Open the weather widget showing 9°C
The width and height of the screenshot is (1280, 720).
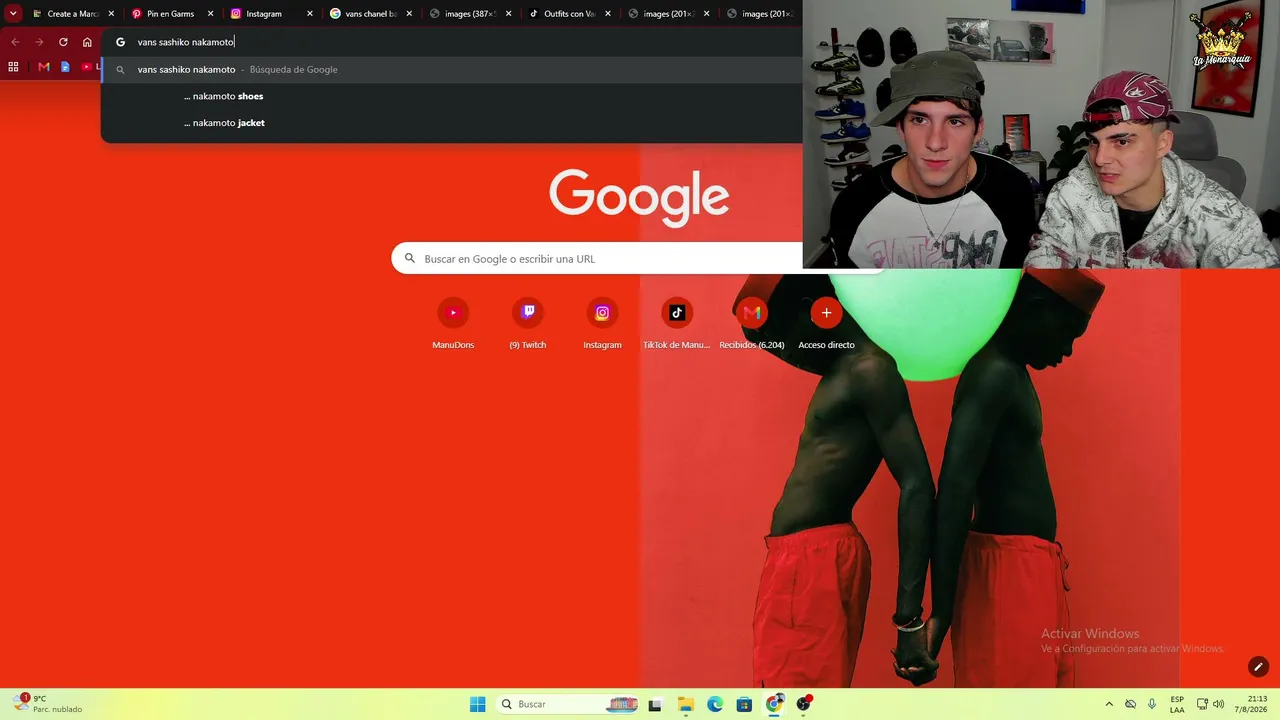[x=46, y=704]
